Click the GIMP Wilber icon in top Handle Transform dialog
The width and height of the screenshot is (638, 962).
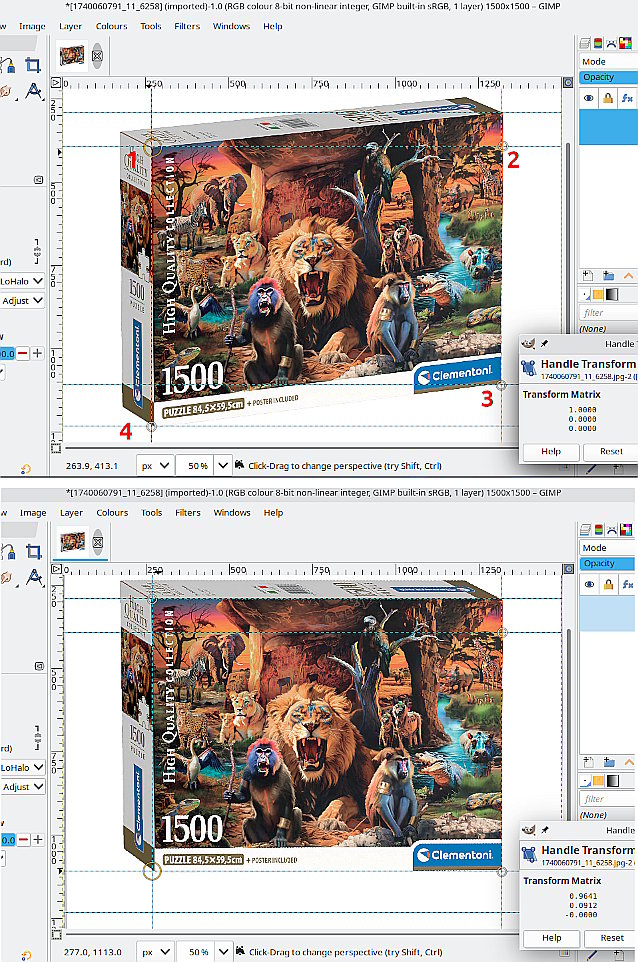[528, 344]
